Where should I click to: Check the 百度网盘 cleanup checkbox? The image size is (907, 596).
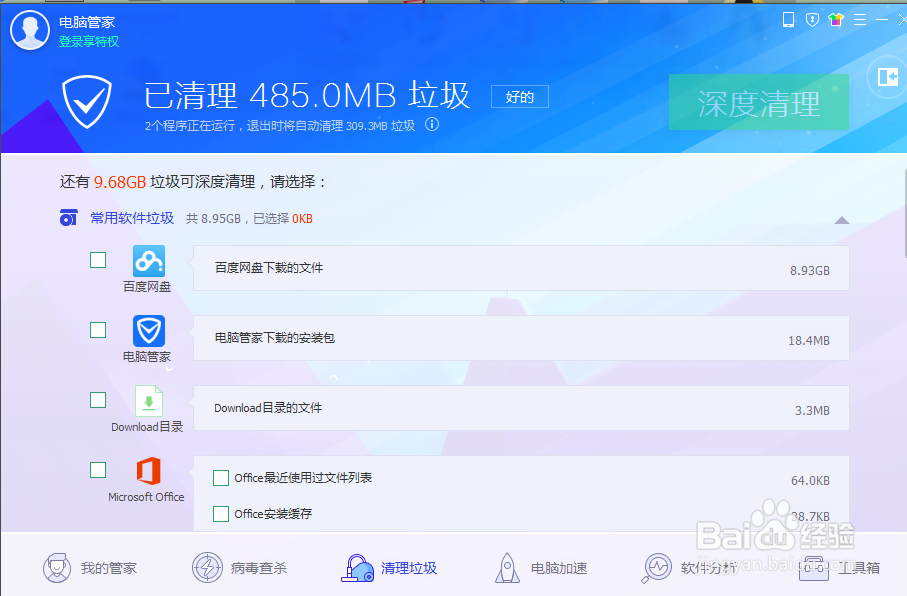pyautogui.click(x=98, y=260)
